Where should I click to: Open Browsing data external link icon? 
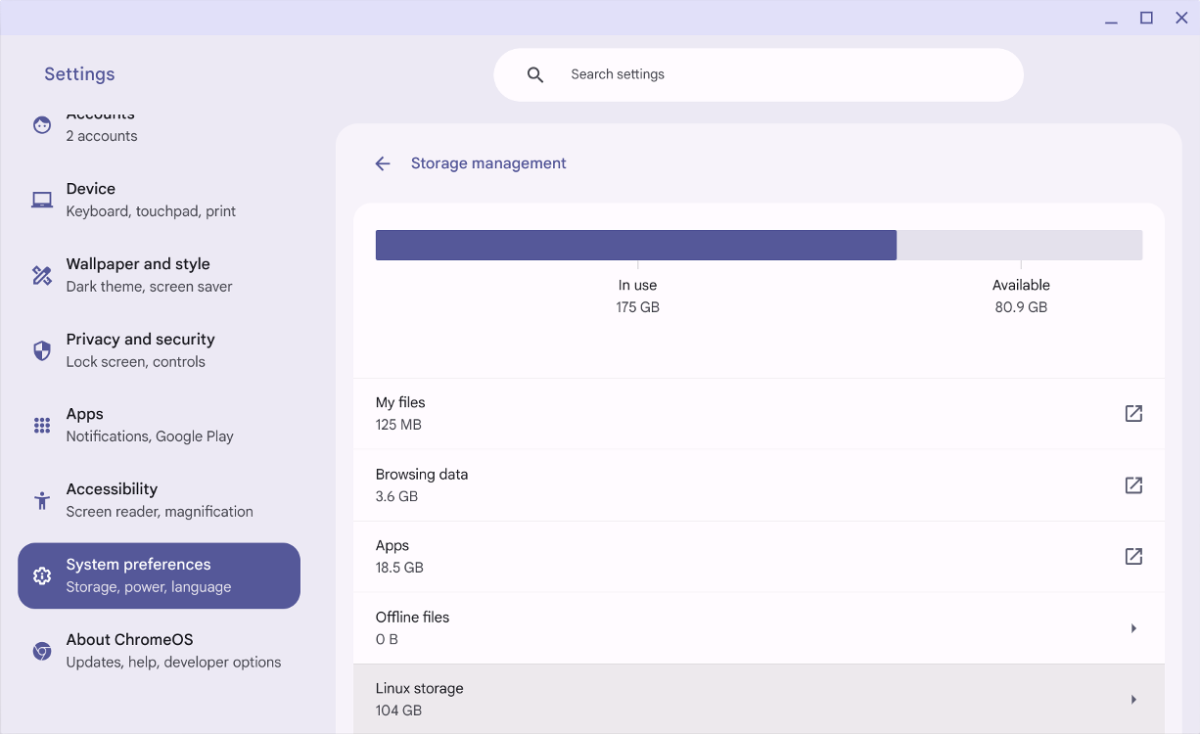(1133, 485)
